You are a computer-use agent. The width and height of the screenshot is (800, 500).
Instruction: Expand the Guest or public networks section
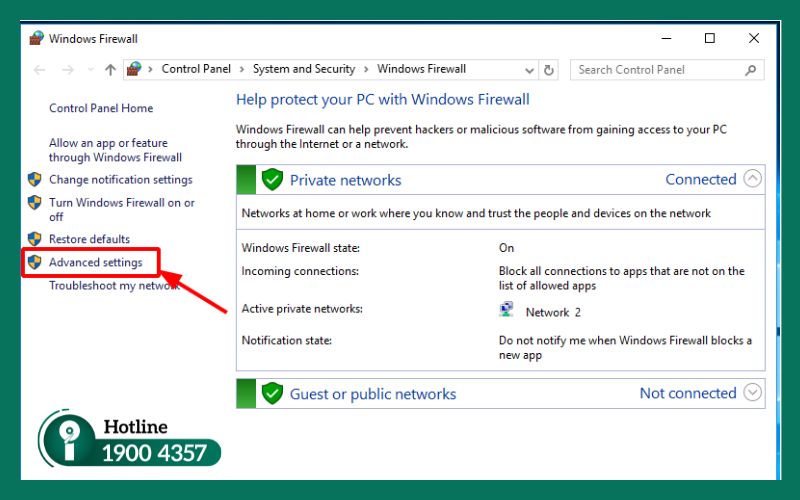pyautogui.click(x=753, y=392)
